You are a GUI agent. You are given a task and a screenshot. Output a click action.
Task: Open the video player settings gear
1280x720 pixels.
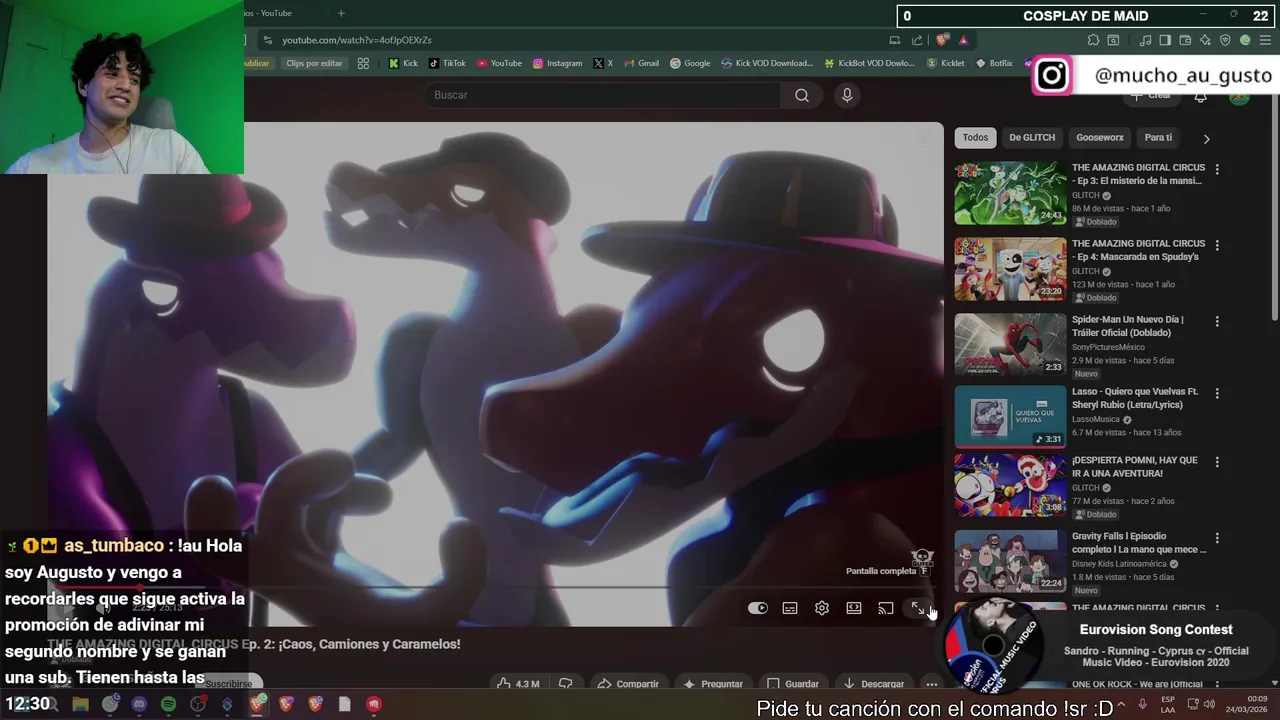[822, 608]
